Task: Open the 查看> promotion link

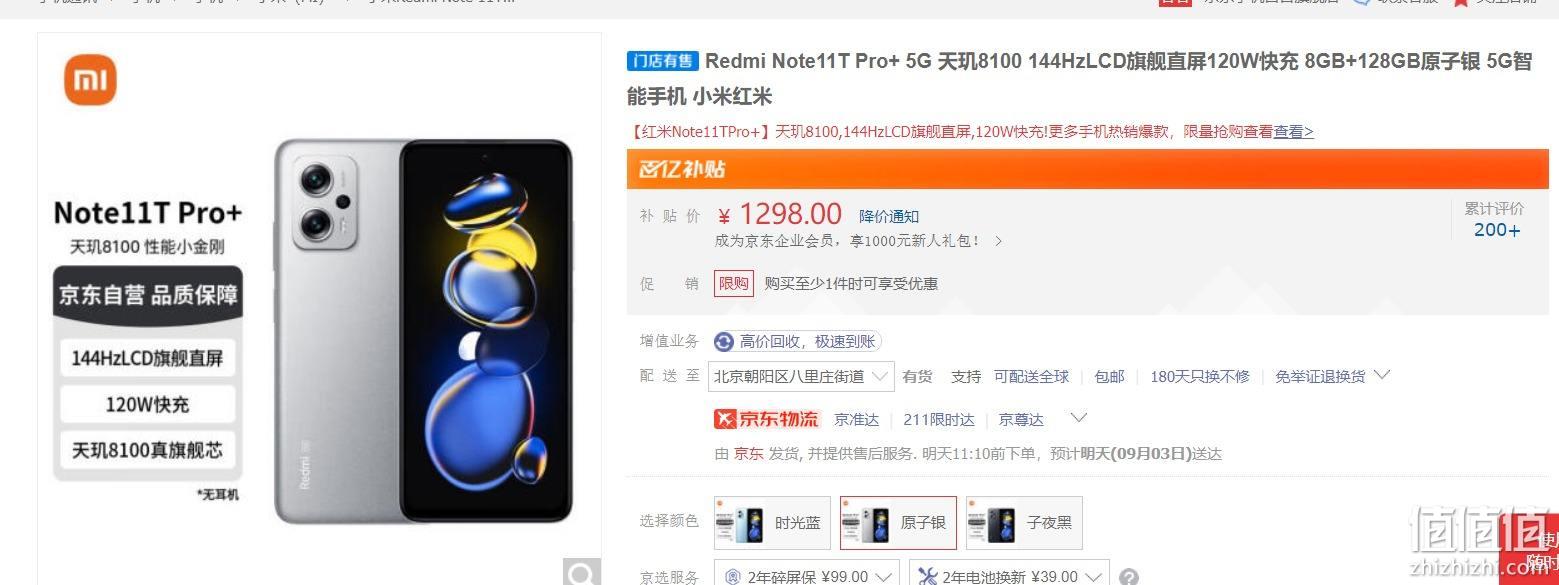Action: click(1294, 132)
